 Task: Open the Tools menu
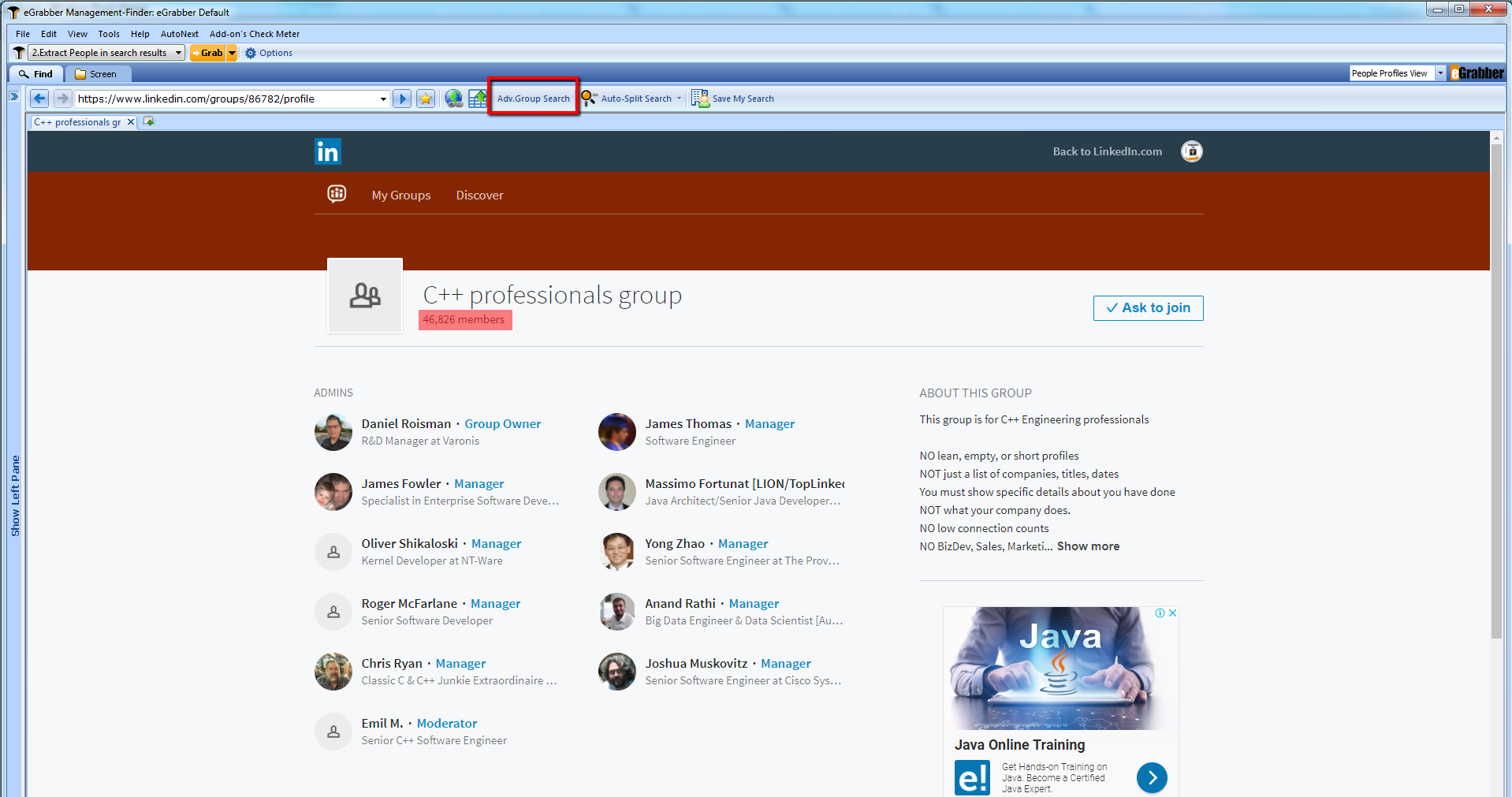(x=109, y=34)
